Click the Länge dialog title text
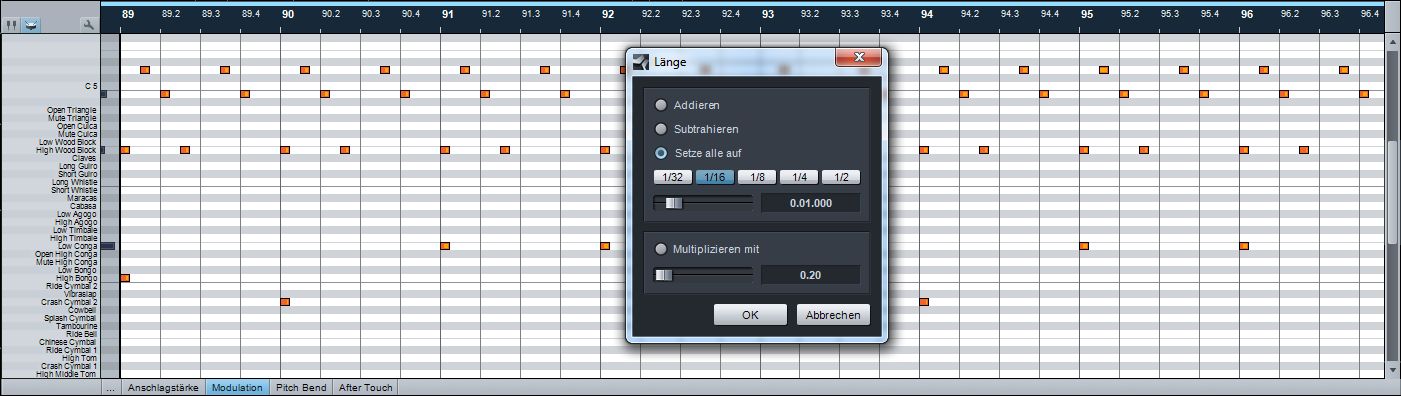 [x=671, y=62]
